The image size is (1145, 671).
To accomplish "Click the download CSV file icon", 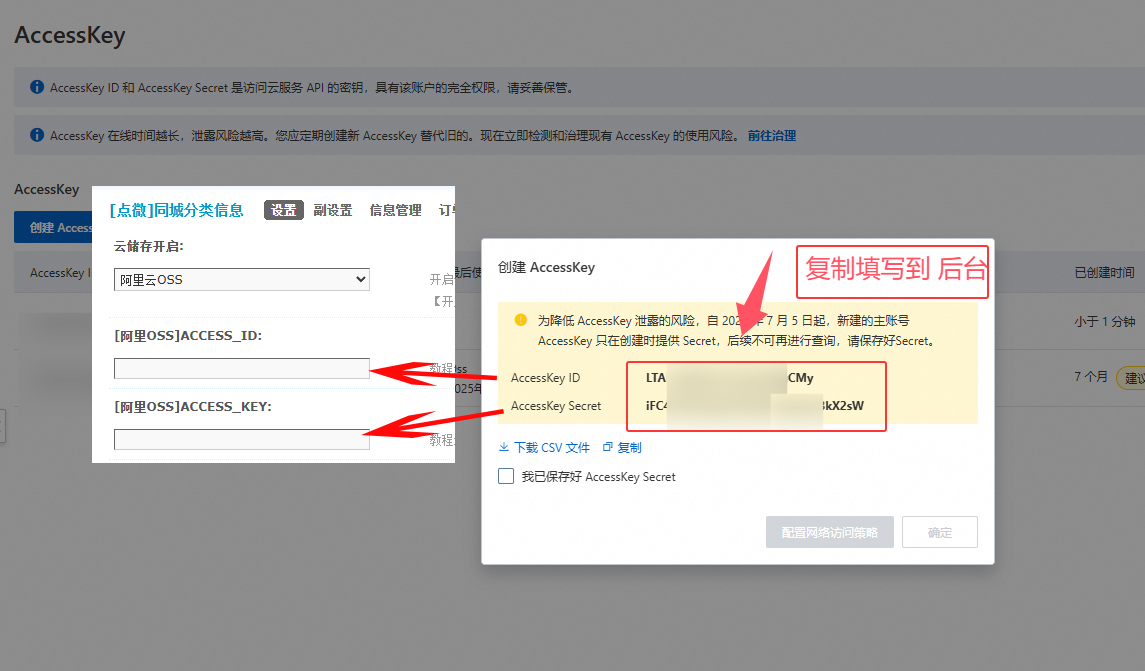I will point(504,447).
